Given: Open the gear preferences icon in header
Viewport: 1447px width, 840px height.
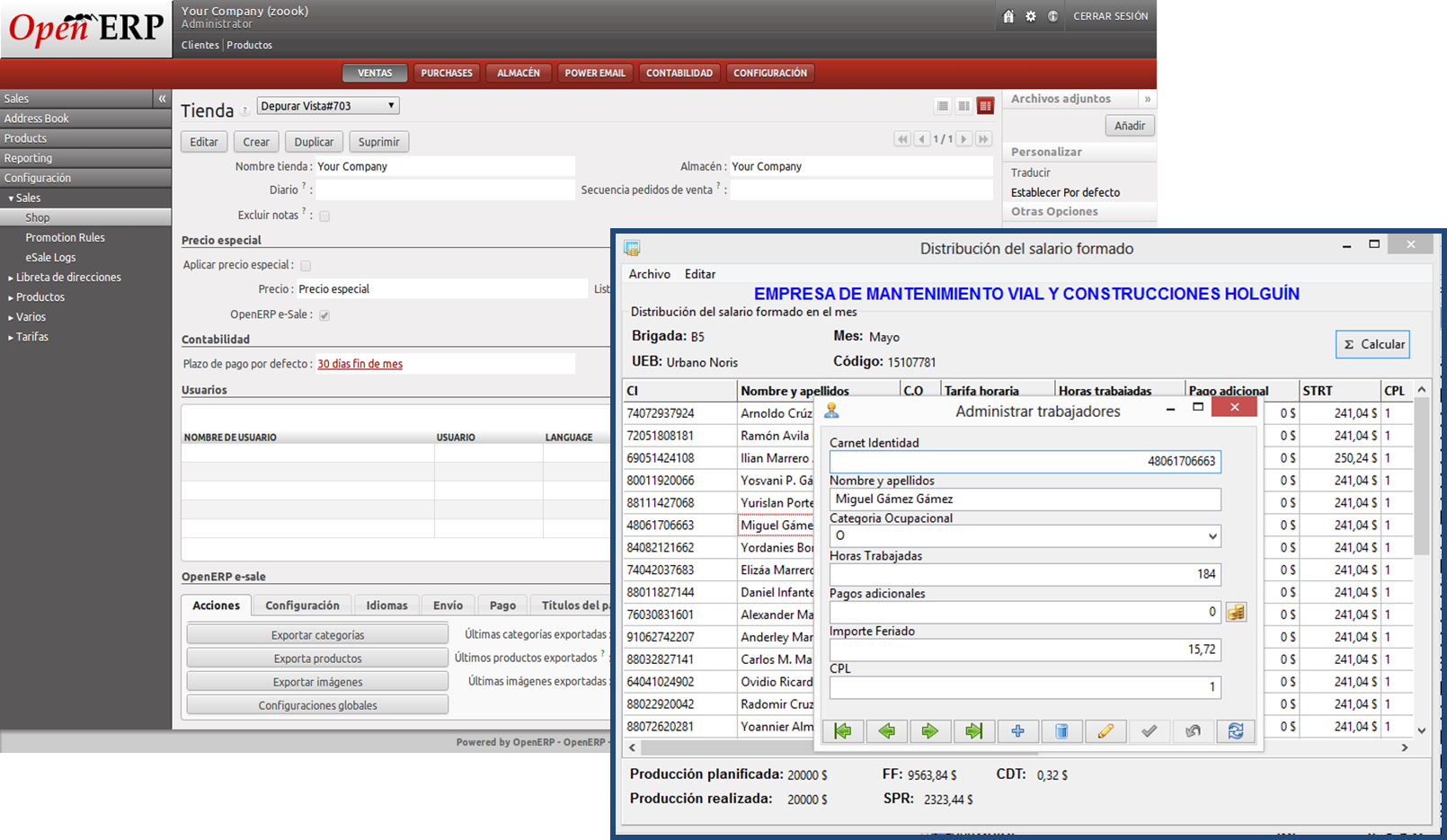Looking at the screenshot, I should point(1031,16).
